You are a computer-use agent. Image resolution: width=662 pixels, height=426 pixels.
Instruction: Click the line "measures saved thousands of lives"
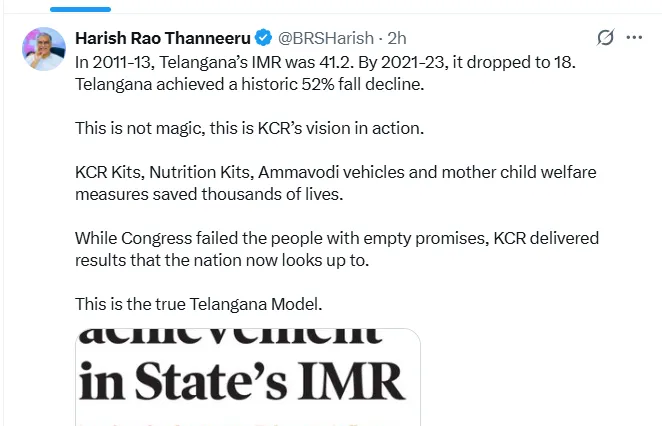point(209,194)
